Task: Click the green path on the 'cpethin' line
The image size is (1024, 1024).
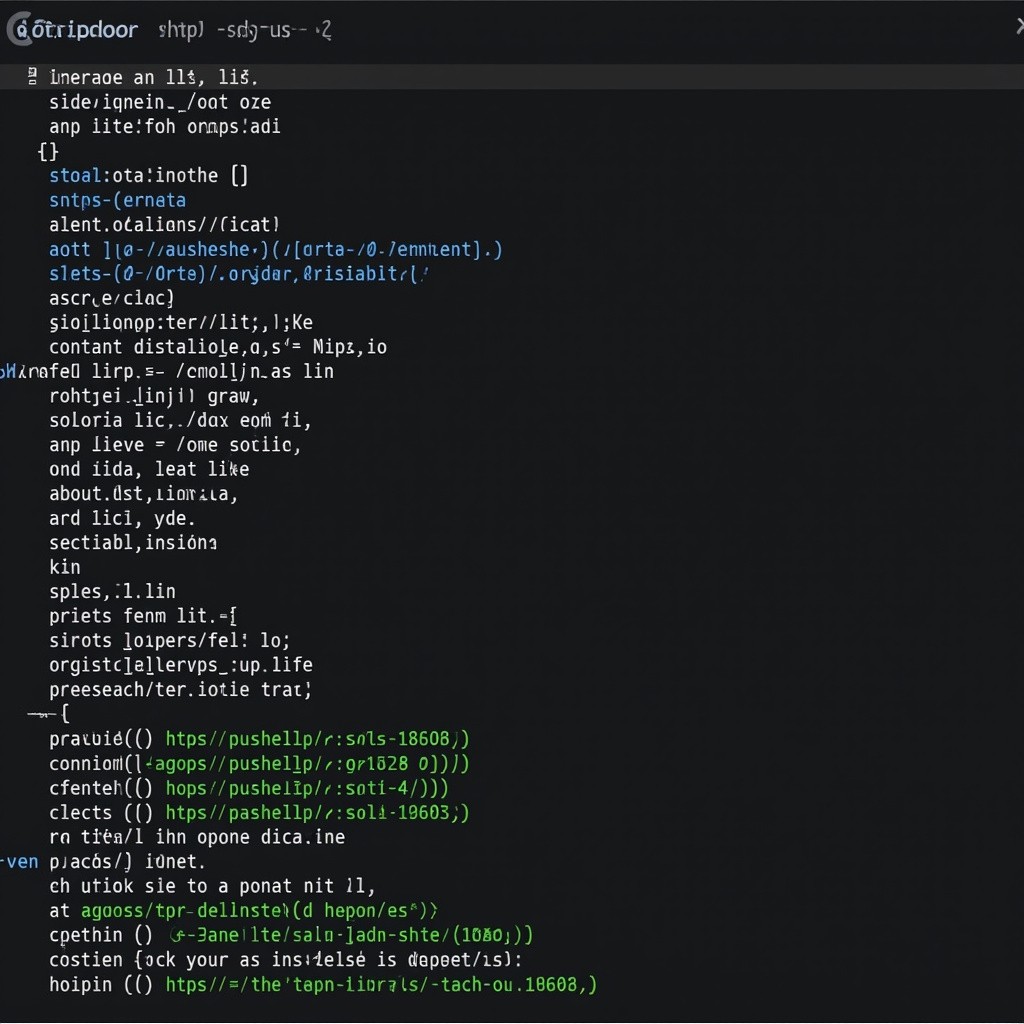Action: (350, 935)
